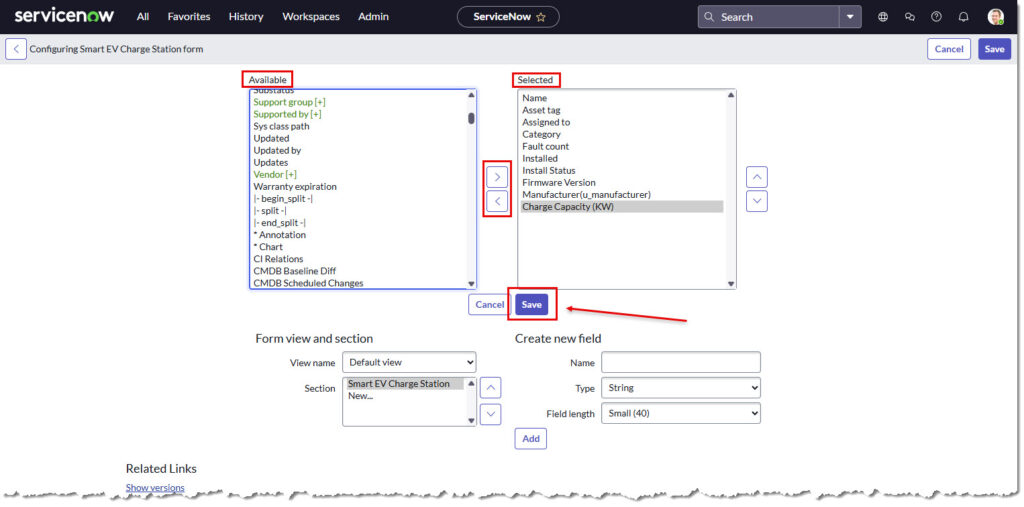The image size is (1024, 507).
Task: Remove the field using left arrow button
Action: (x=497, y=201)
